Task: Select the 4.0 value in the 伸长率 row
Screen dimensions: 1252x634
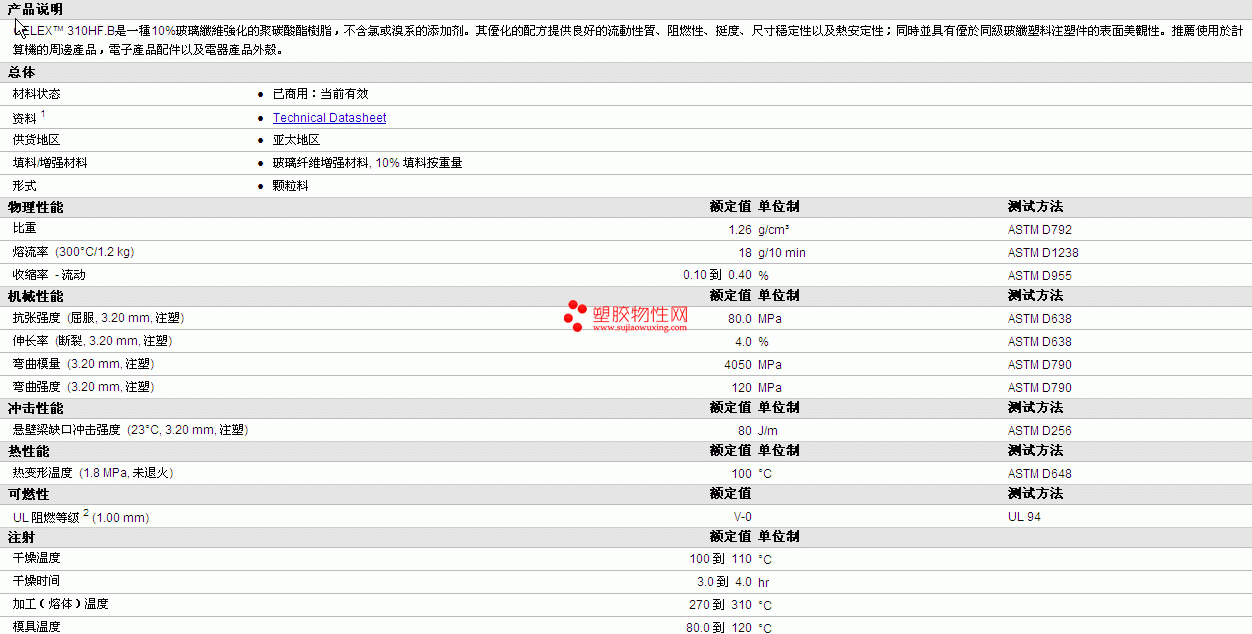Action: click(743, 342)
